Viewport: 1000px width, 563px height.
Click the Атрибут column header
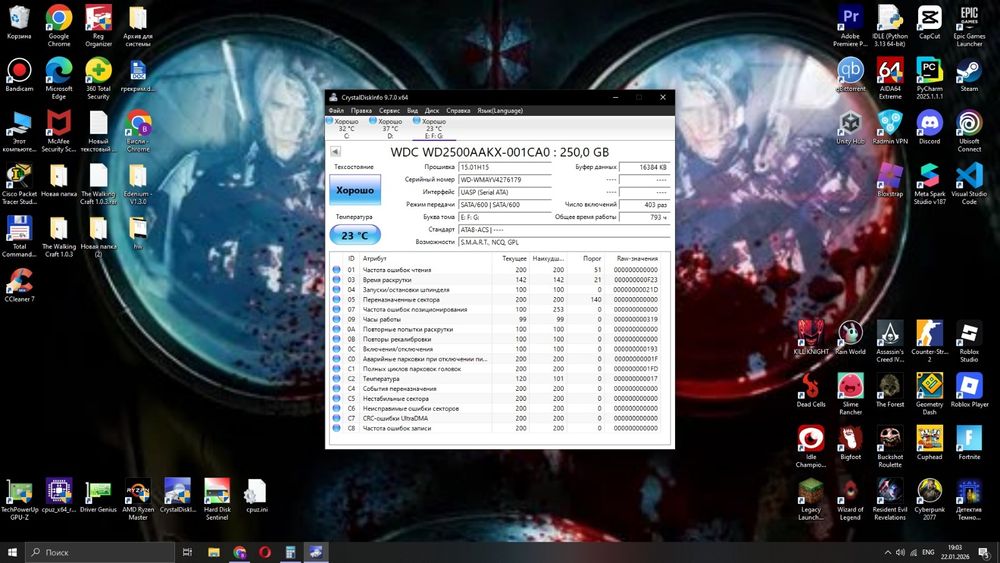click(x=426, y=258)
